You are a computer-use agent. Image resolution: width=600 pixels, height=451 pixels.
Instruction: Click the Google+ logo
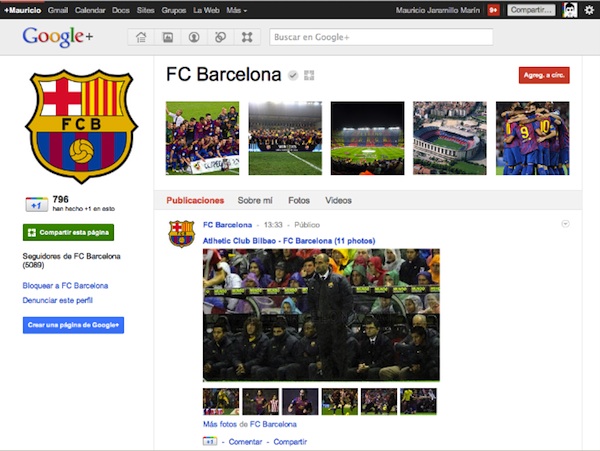click(x=58, y=37)
